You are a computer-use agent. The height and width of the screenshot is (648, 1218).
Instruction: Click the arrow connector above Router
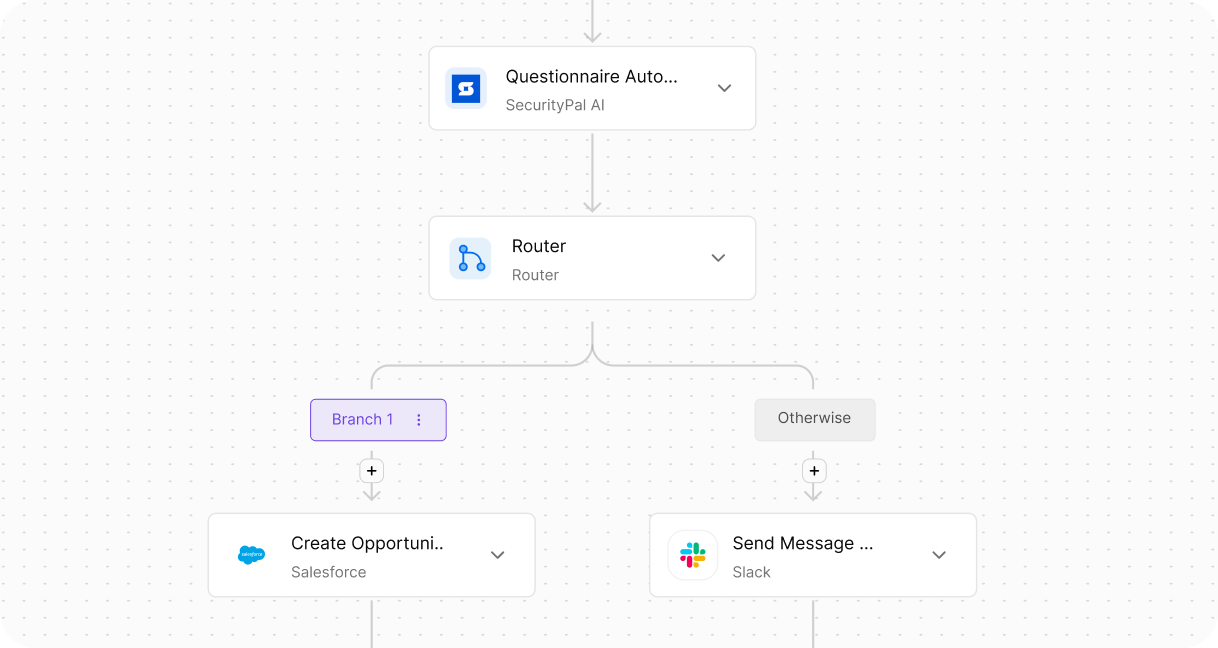(592, 172)
